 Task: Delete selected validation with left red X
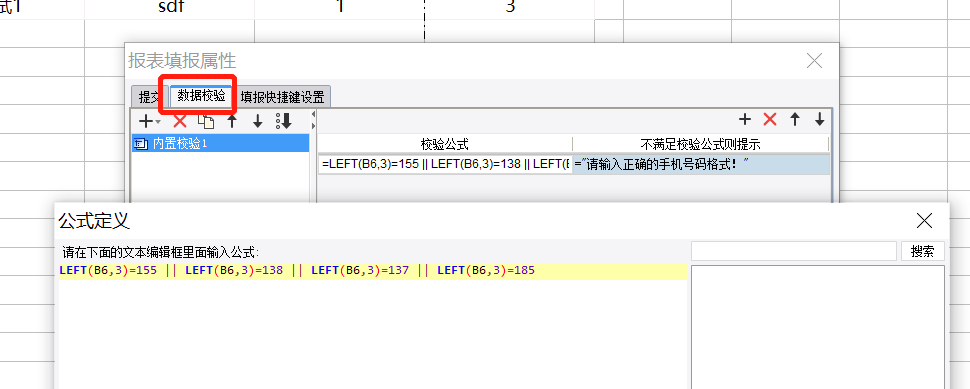180,121
